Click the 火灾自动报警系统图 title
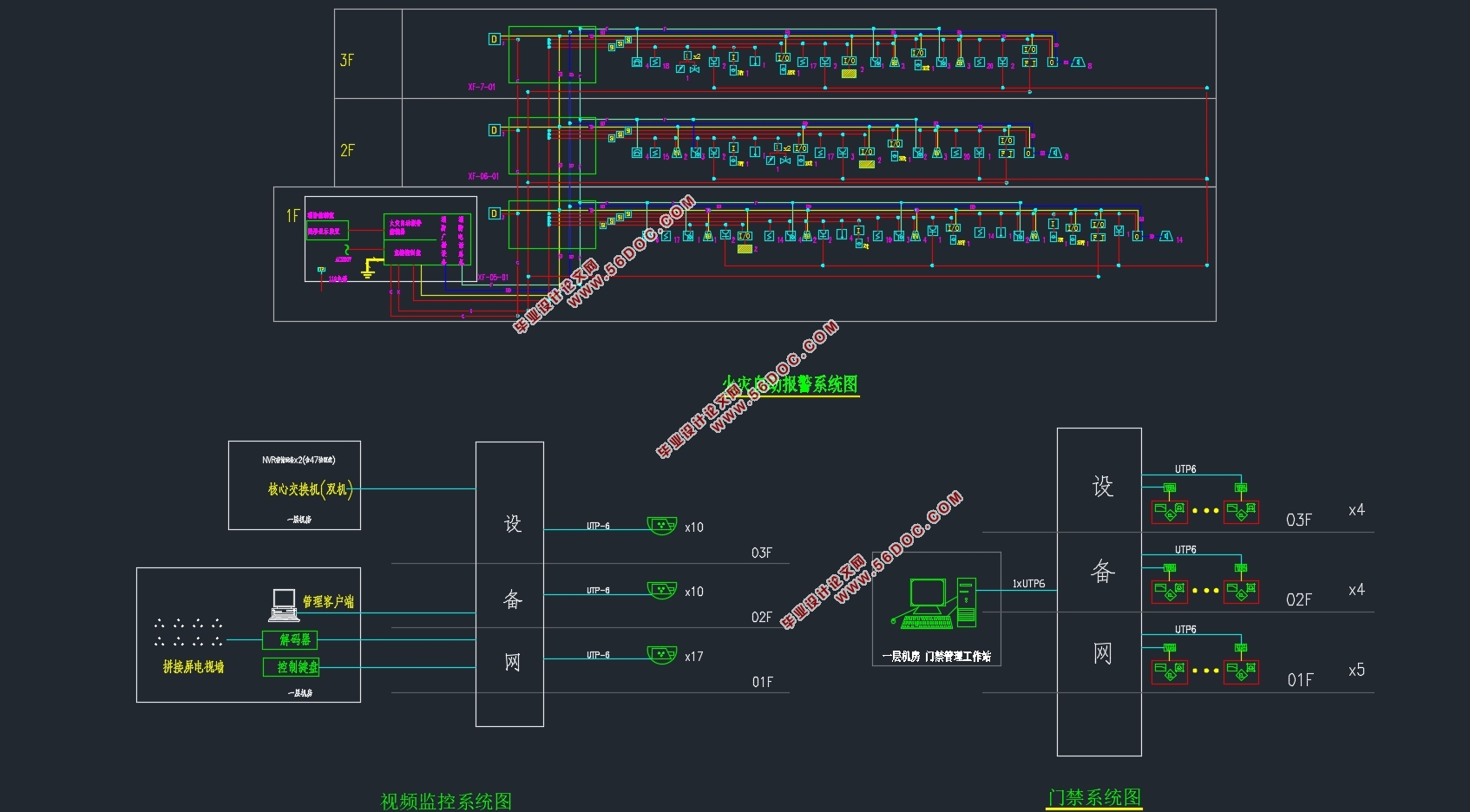The height and width of the screenshot is (812, 1470). pos(791,384)
